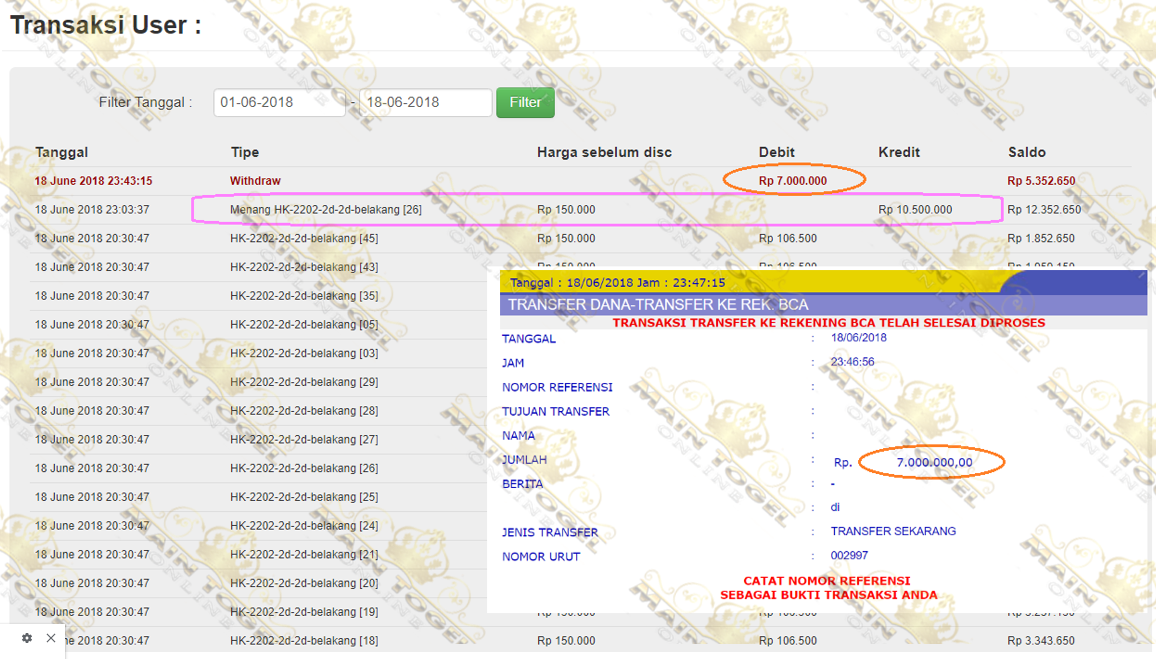Image resolution: width=1156 pixels, height=659 pixels.
Task: Click the Debit column header
Action: pos(776,152)
